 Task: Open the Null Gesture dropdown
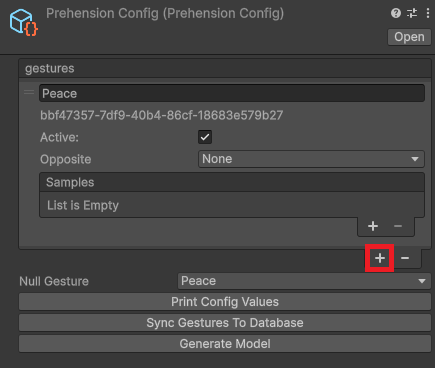[x=304, y=281]
